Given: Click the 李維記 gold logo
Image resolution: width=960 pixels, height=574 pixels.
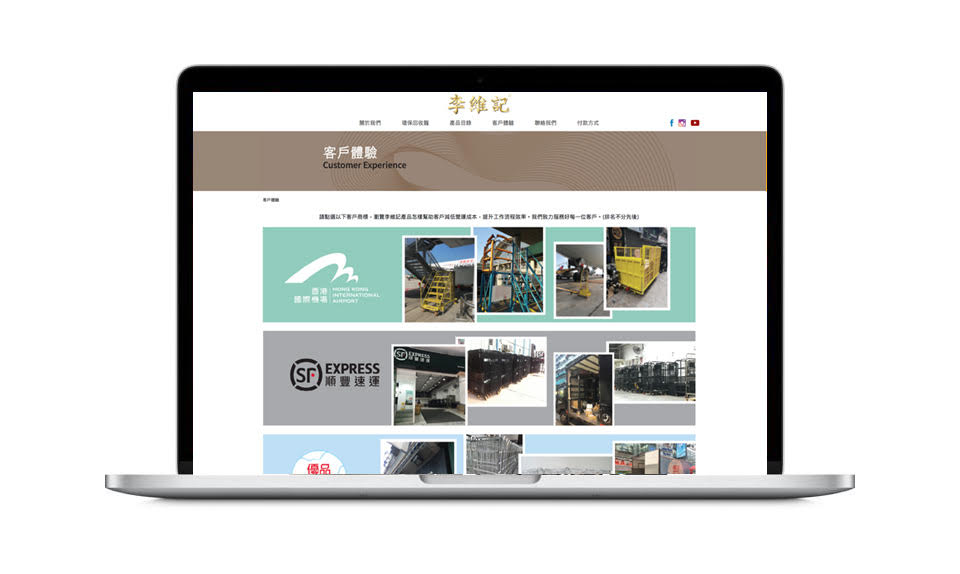Looking at the screenshot, I should pyautogui.click(x=479, y=105).
